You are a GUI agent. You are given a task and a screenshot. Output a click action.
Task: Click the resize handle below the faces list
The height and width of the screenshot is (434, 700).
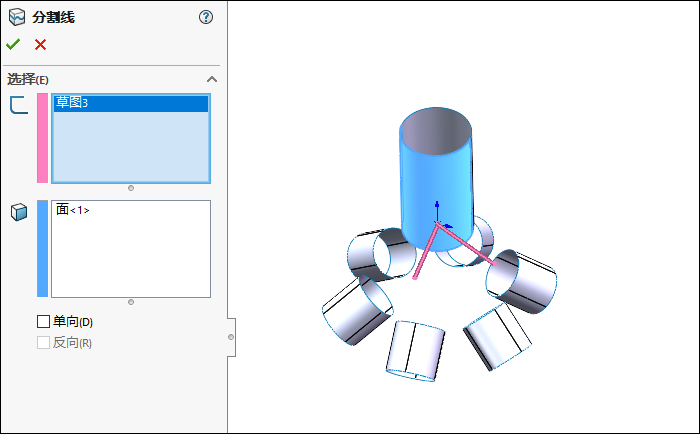pos(131,302)
